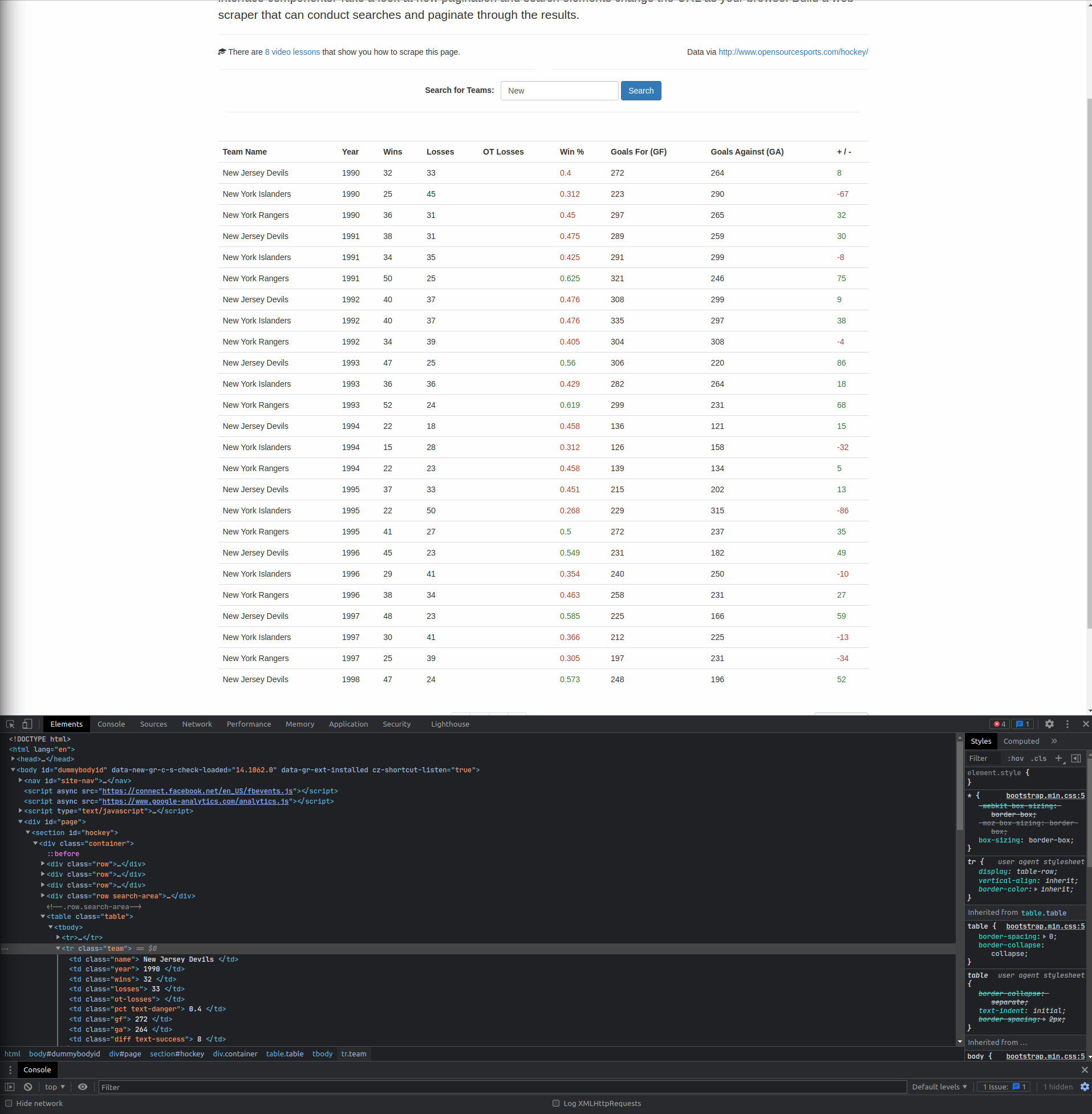The image size is (1092, 1114).
Task: Create a live expression with the eye icon
Action: (x=83, y=1087)
